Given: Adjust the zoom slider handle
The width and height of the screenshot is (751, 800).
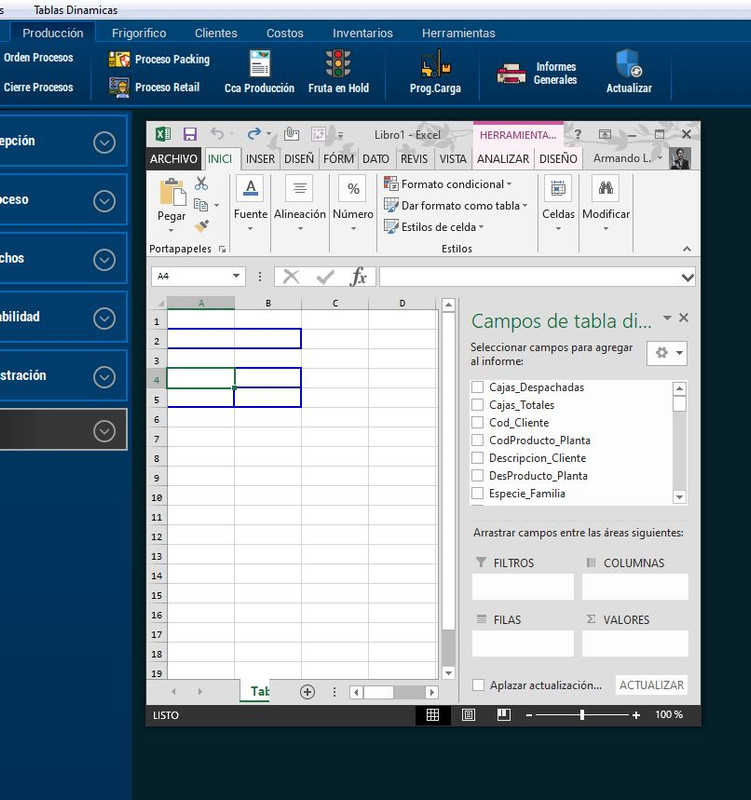Looking at the screenshot, I should click(x=582, y=715).
